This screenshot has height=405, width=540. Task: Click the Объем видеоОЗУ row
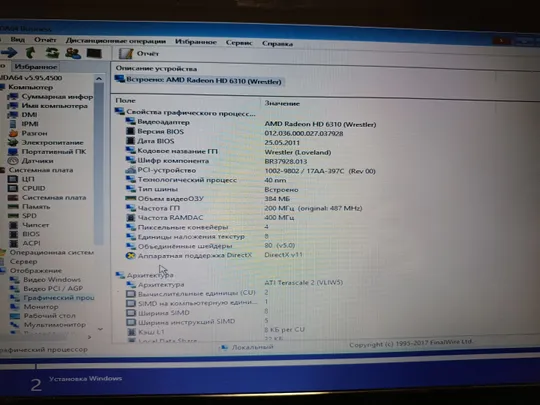(x=208, y=199)
